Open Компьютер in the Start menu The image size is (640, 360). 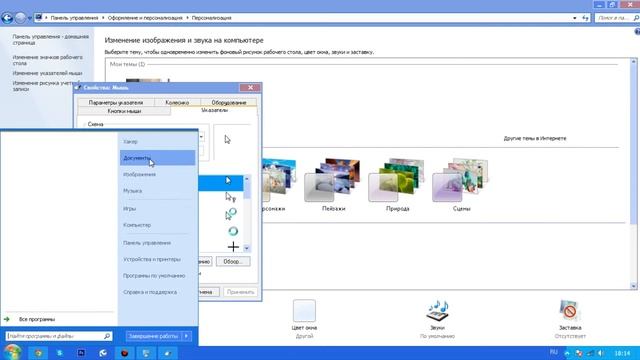(x=137, y=225)
